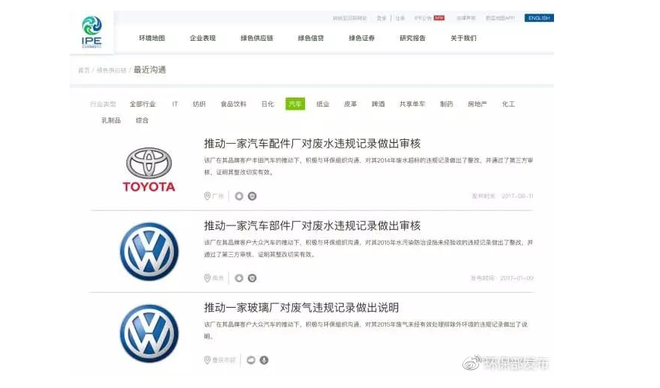The height and width of the screenshot is (388, 660).
Task: Open the Toyota logo thumbnail
Action: point(149,170)
